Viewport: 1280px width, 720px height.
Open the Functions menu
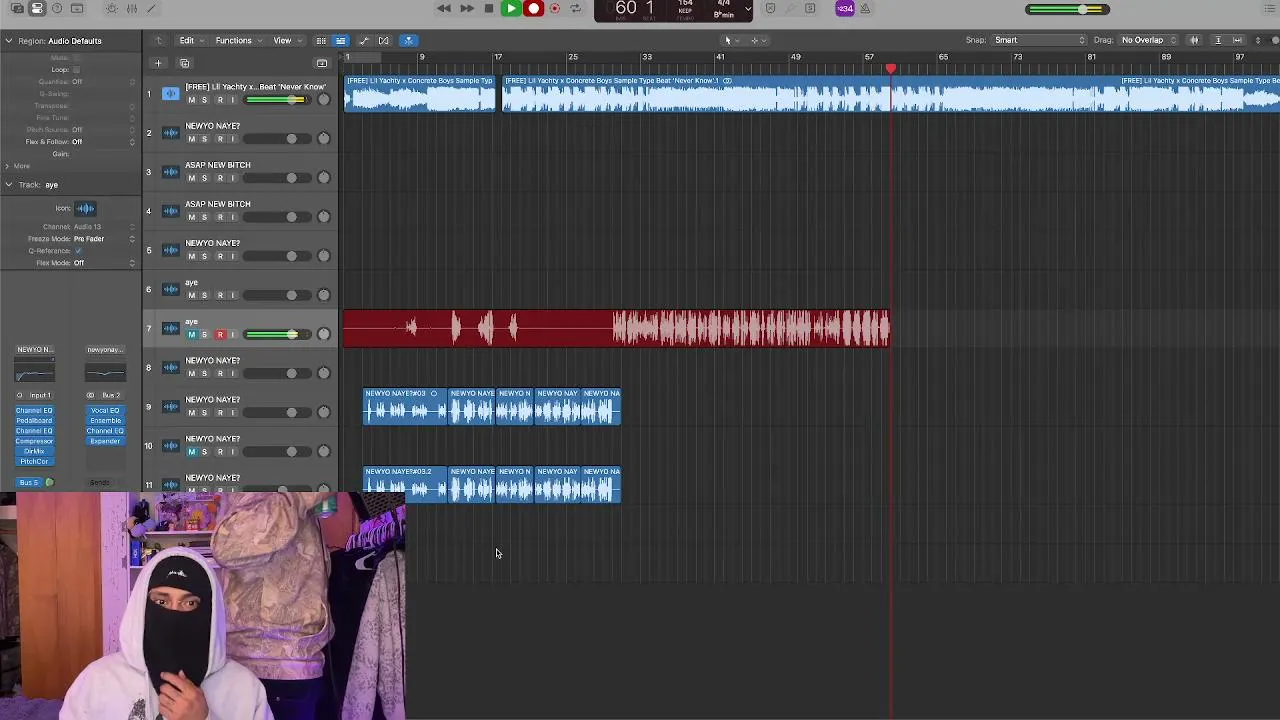click(x=237, y=41)
